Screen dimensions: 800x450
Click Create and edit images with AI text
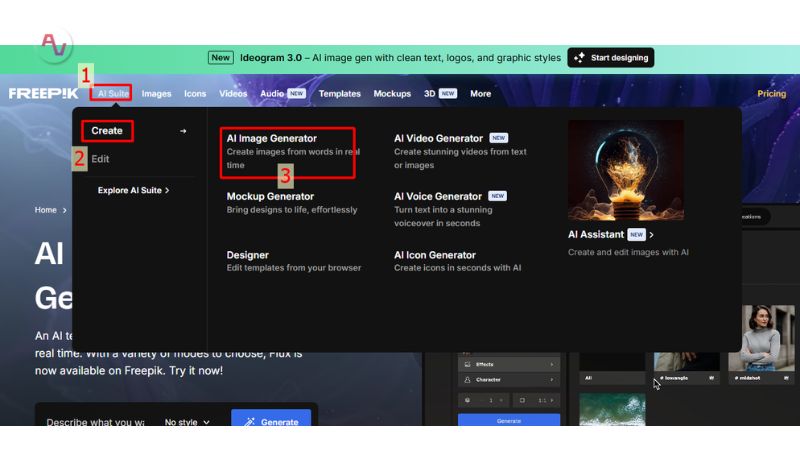[x=628, y=252]
